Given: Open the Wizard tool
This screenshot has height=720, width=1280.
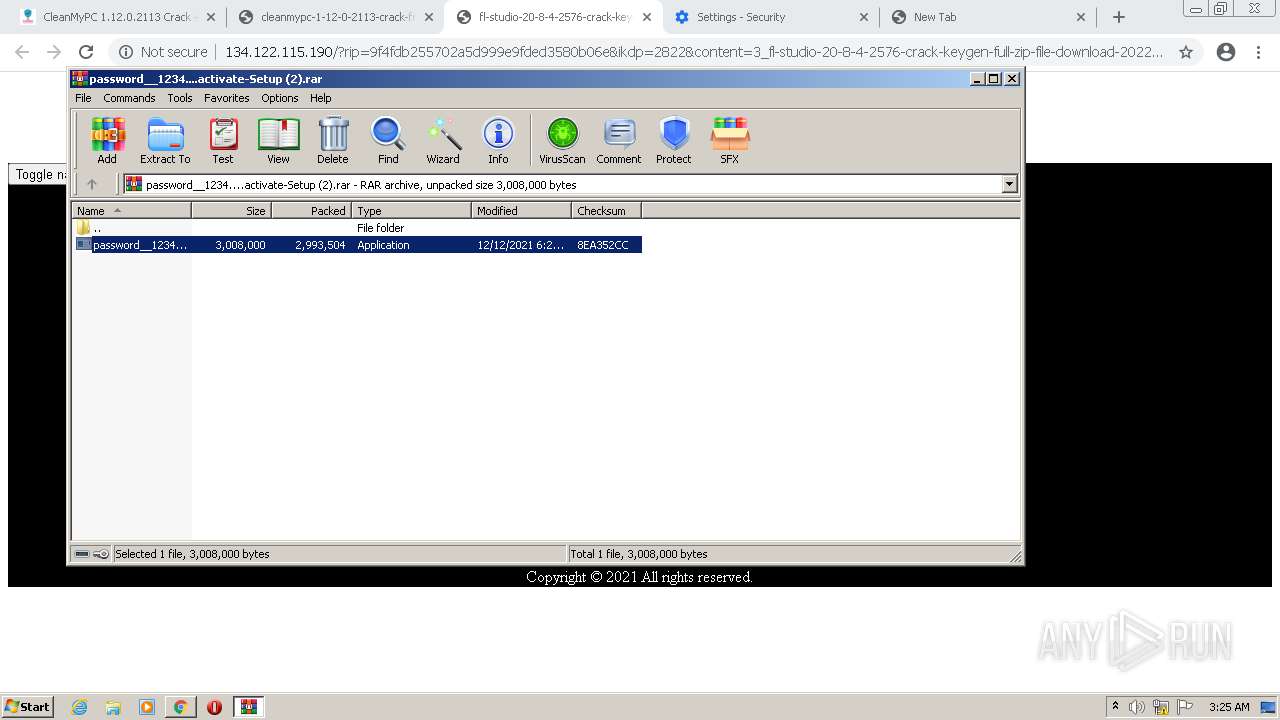Looking at the screenshot, I should (443, 141).
